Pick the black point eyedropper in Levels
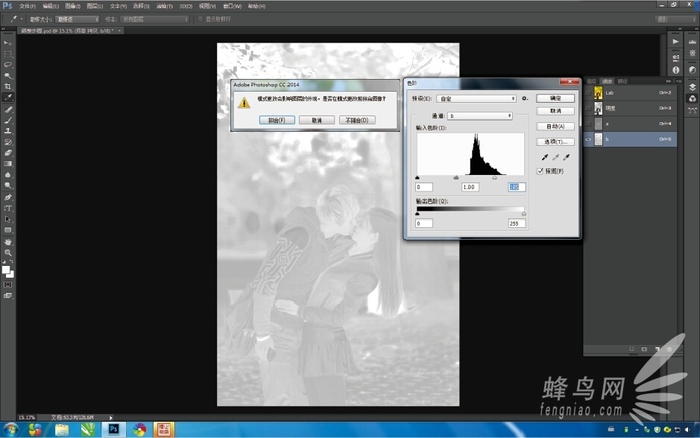Screen dimensions: 700x438 point(545,157)
